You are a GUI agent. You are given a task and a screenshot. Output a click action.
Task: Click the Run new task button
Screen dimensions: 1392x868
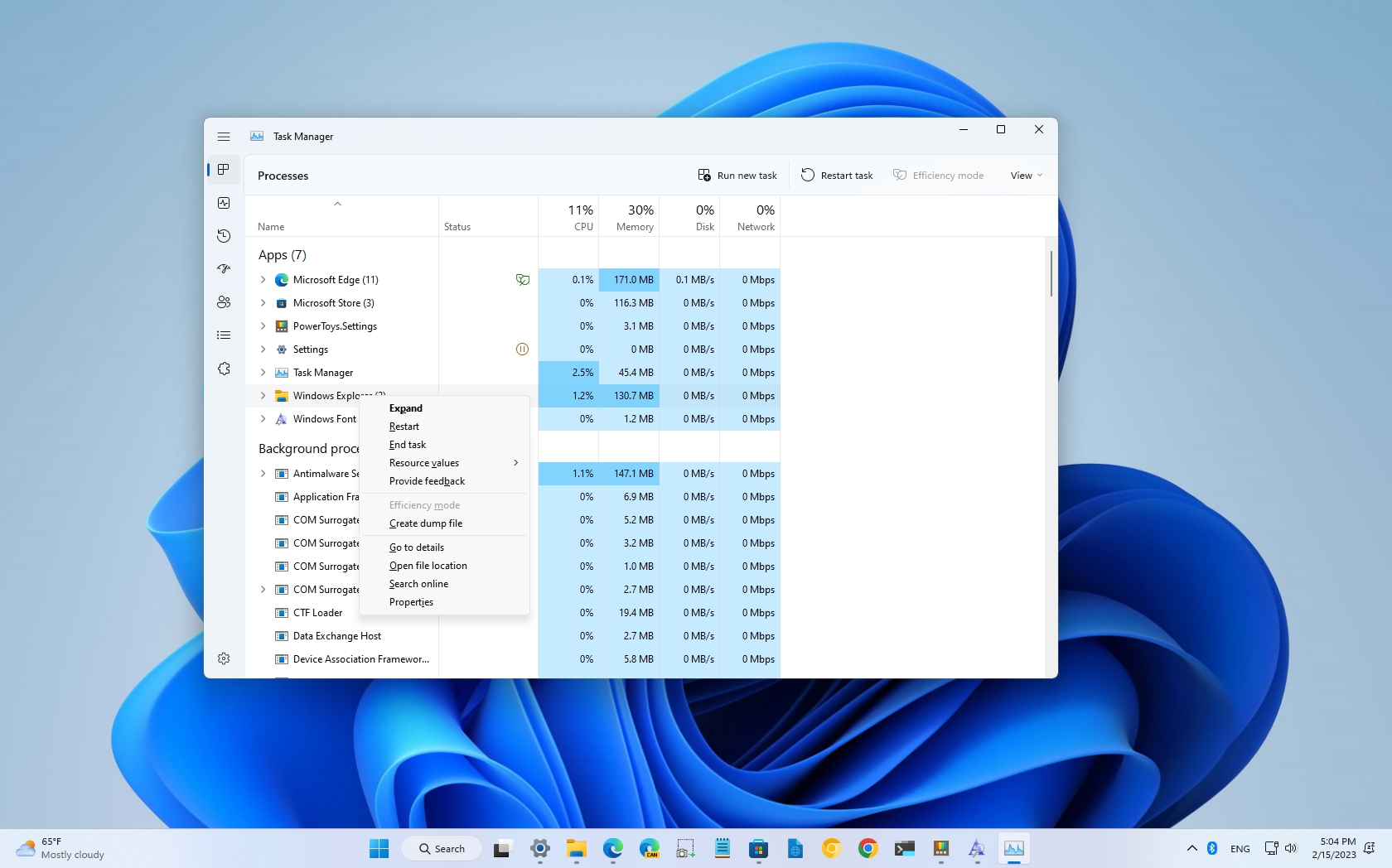click(x=737, y=175)
